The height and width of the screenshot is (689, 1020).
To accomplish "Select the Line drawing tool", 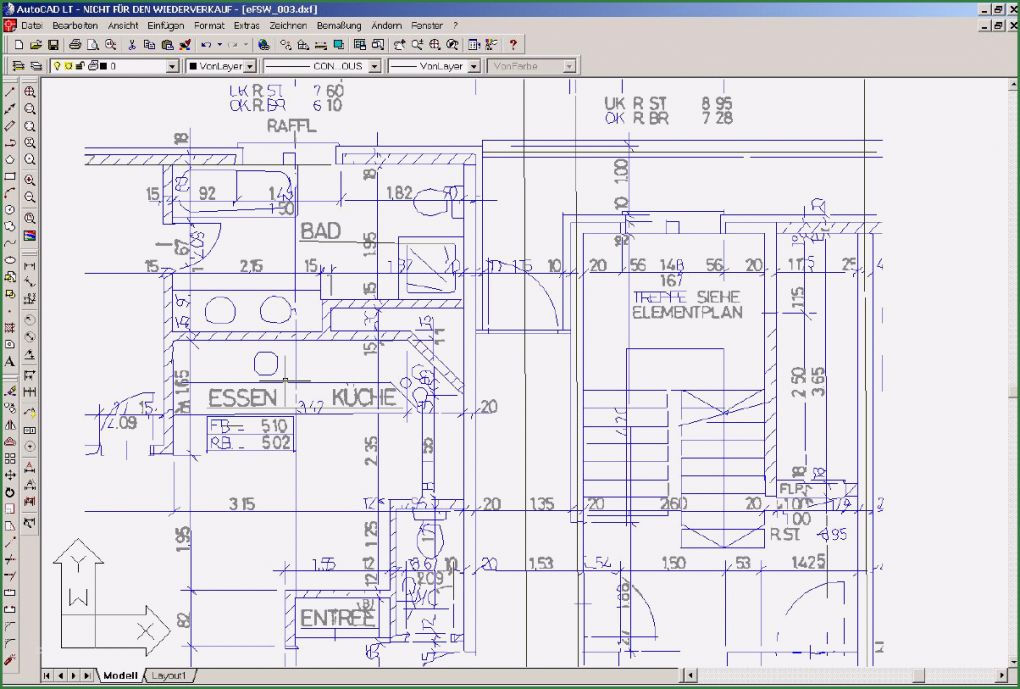I will [x=11, y=92].
